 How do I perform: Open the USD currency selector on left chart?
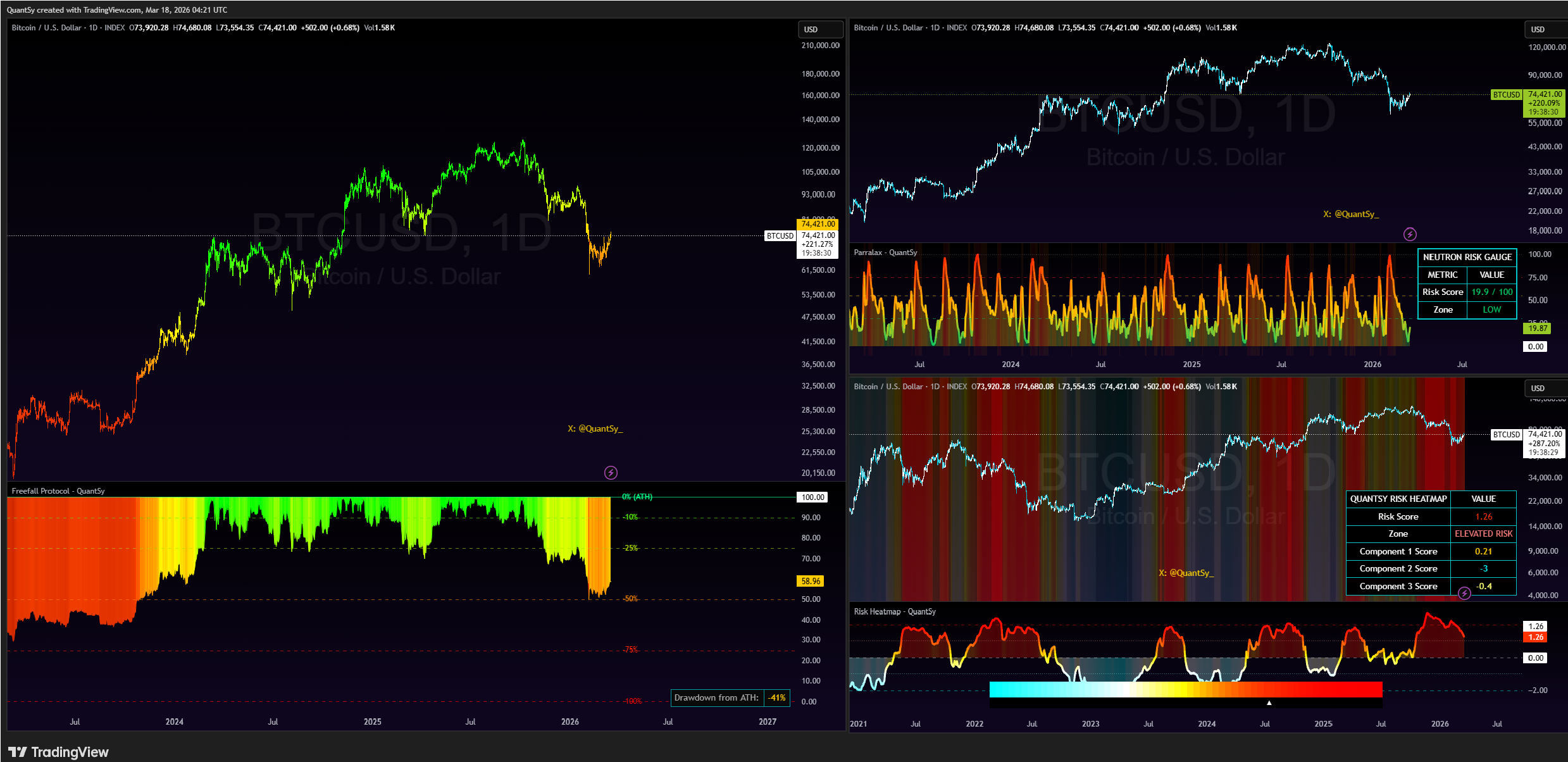point(820,30)
